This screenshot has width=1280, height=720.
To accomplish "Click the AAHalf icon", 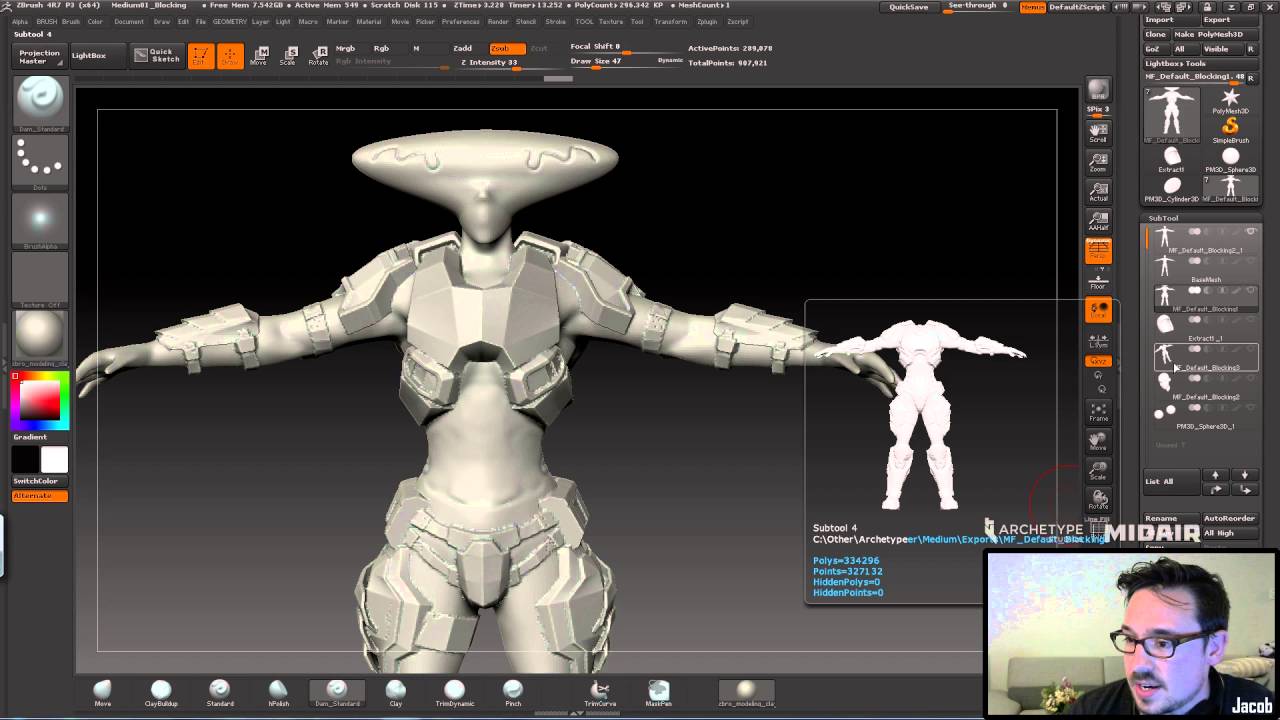I will click(1098, 221).
